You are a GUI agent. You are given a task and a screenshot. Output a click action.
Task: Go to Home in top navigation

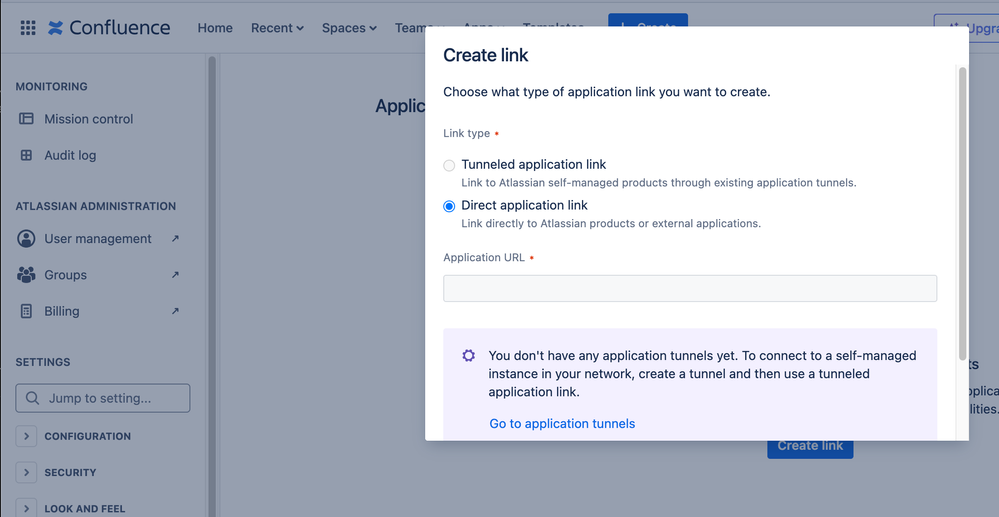pos(215,28)
